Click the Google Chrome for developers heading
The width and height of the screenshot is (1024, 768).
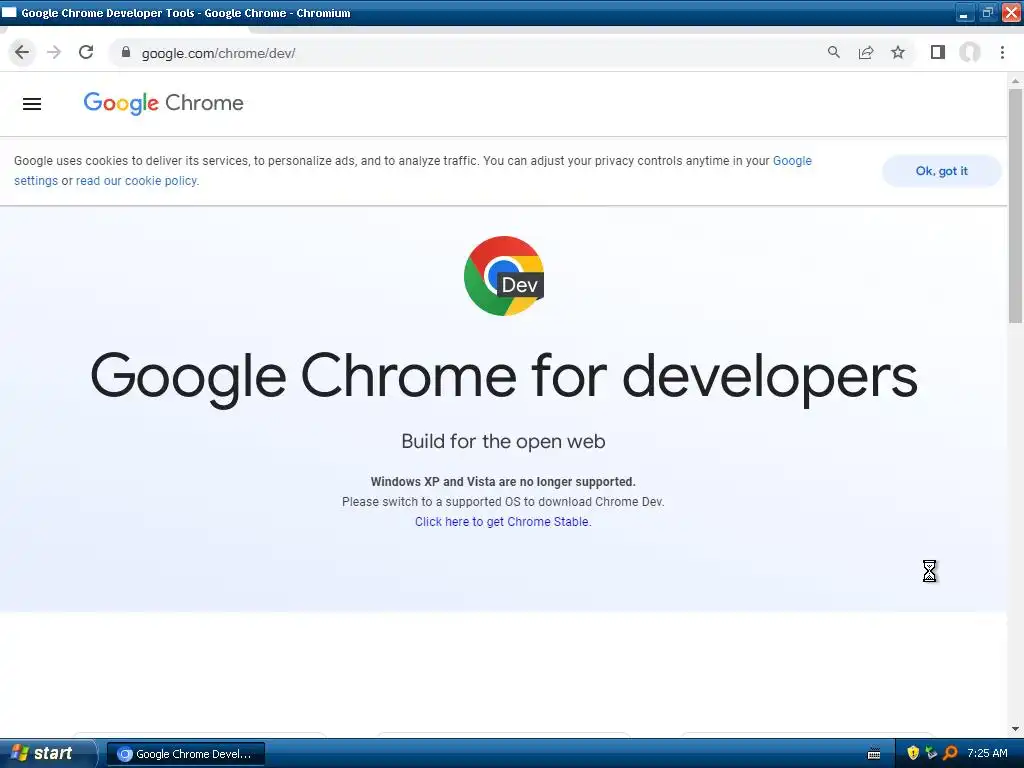click(504, 377)
